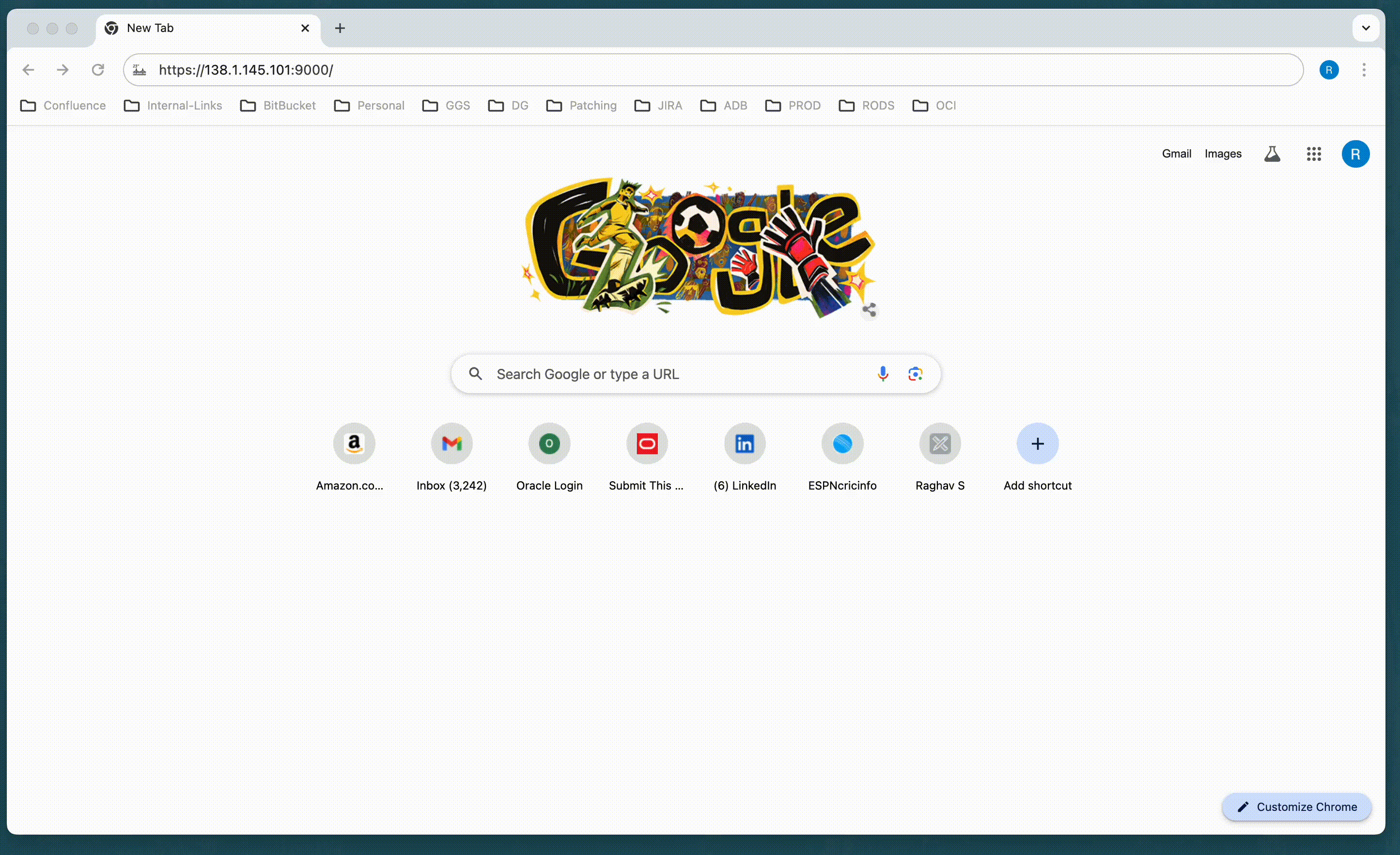Open the Oracle Login shortcut
This screenshot has height=855, width=1400.
pyautogui.click(x=549, y=443)
